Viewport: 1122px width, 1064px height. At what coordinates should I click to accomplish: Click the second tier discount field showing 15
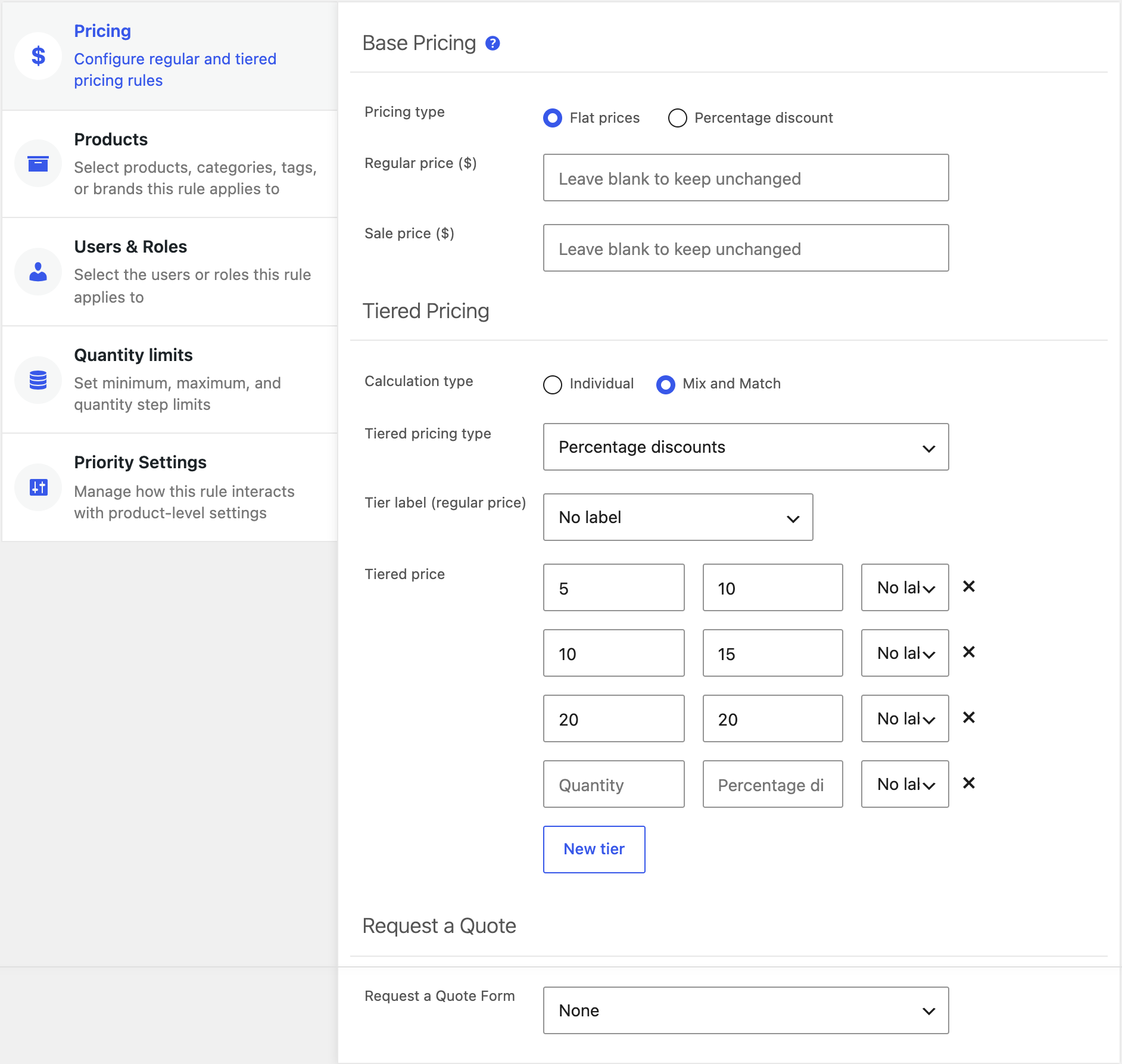click(773, 653)
